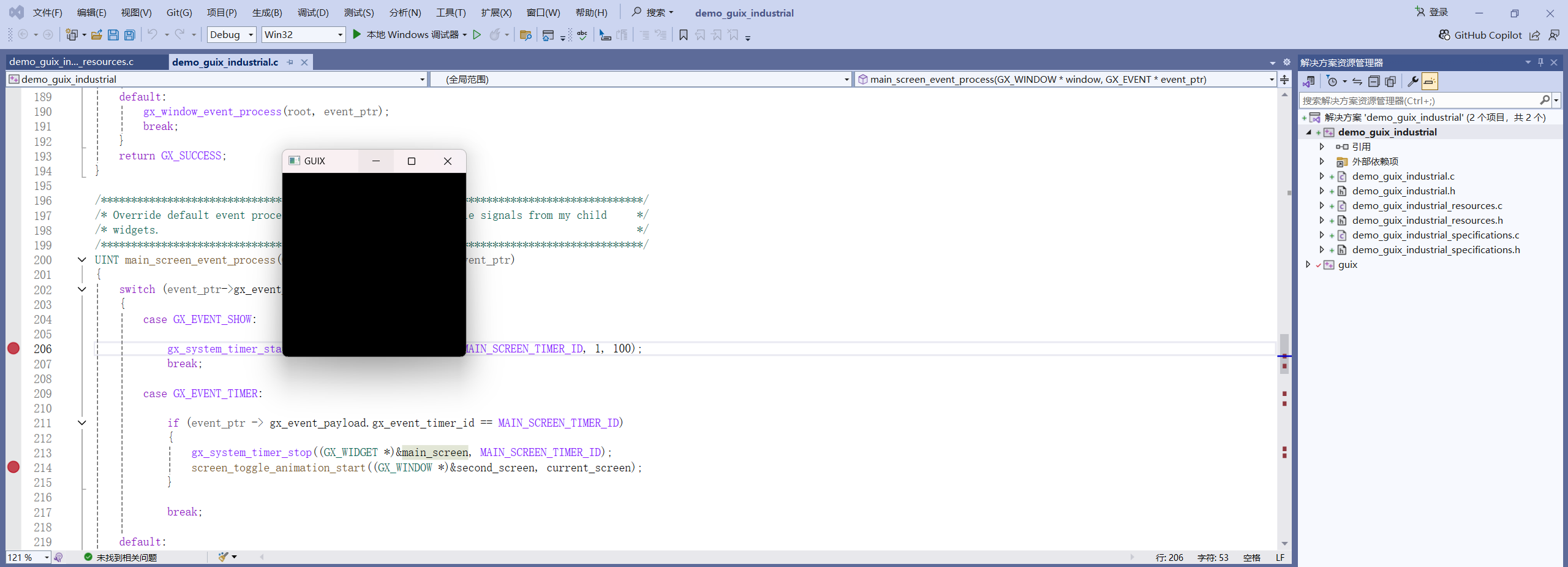
Task: Open the 调试(D) menu
Action: (313, 13)
